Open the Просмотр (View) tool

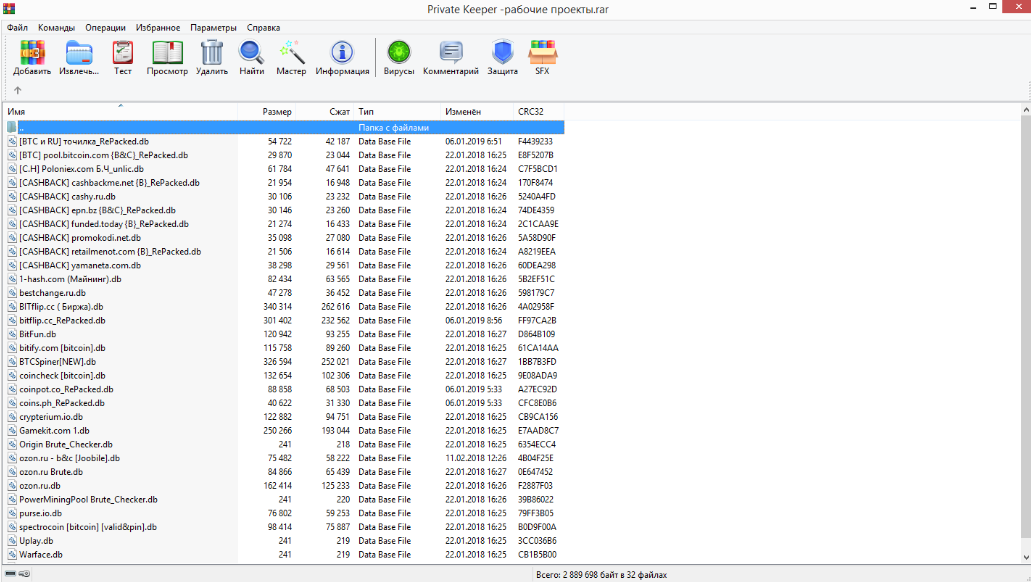pyautogui.click(x=167, y=53)
